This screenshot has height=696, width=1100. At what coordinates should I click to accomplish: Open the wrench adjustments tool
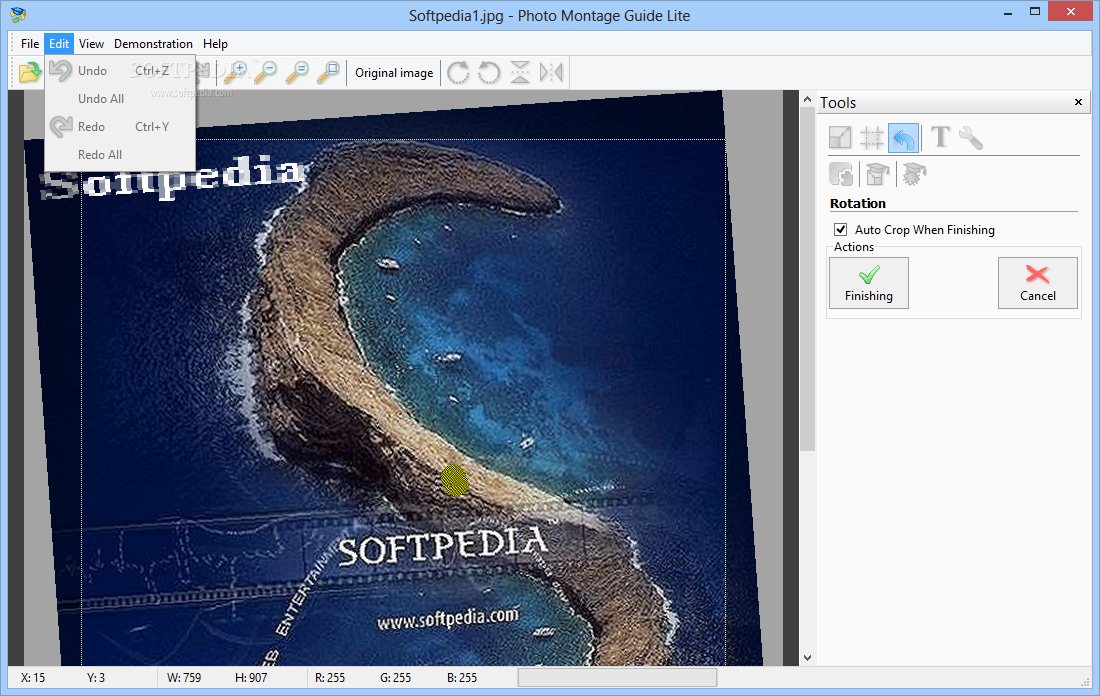(x=971, y=138)
